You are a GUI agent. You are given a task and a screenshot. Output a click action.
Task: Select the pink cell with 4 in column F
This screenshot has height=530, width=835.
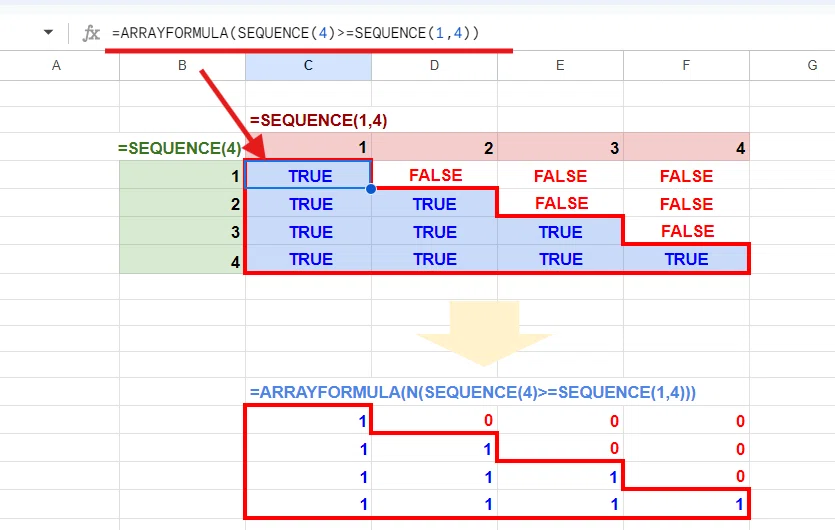coord(686,147)
